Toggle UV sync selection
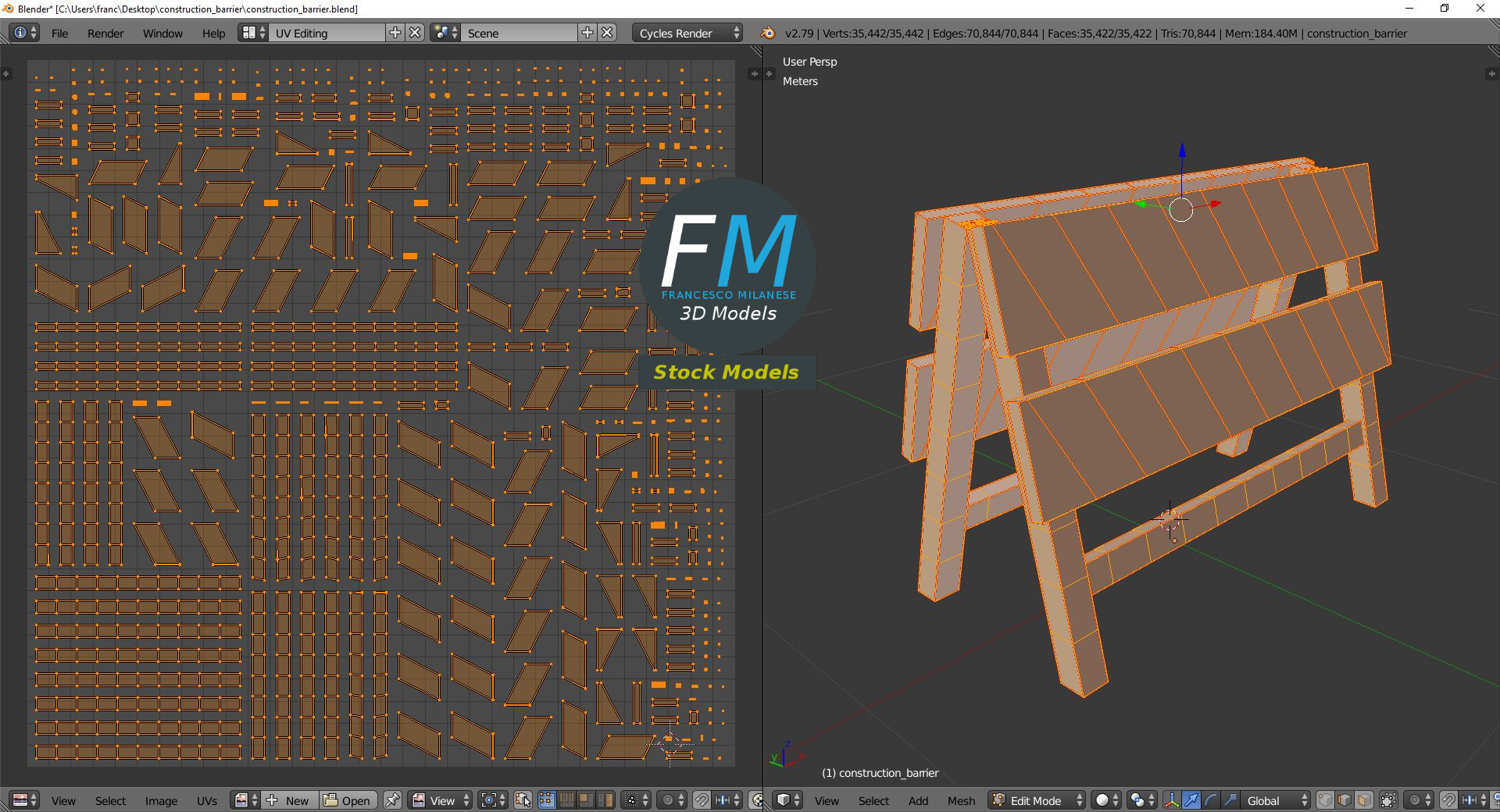 click(523, 800)
